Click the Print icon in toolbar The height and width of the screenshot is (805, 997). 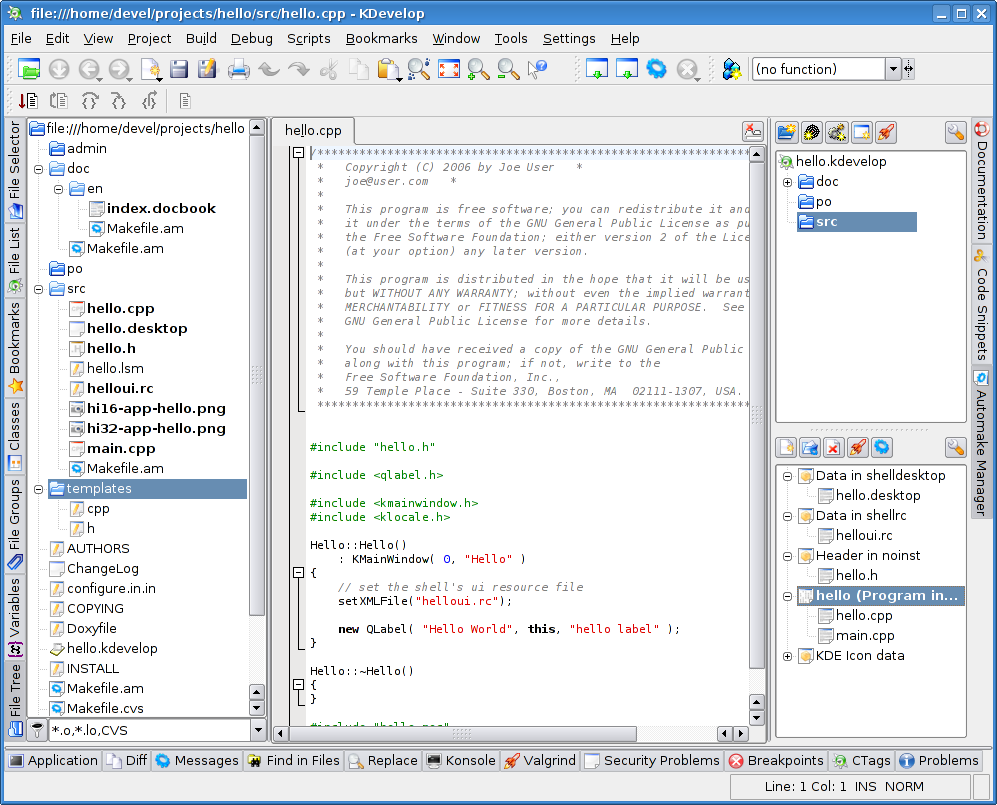pos(238,69)
